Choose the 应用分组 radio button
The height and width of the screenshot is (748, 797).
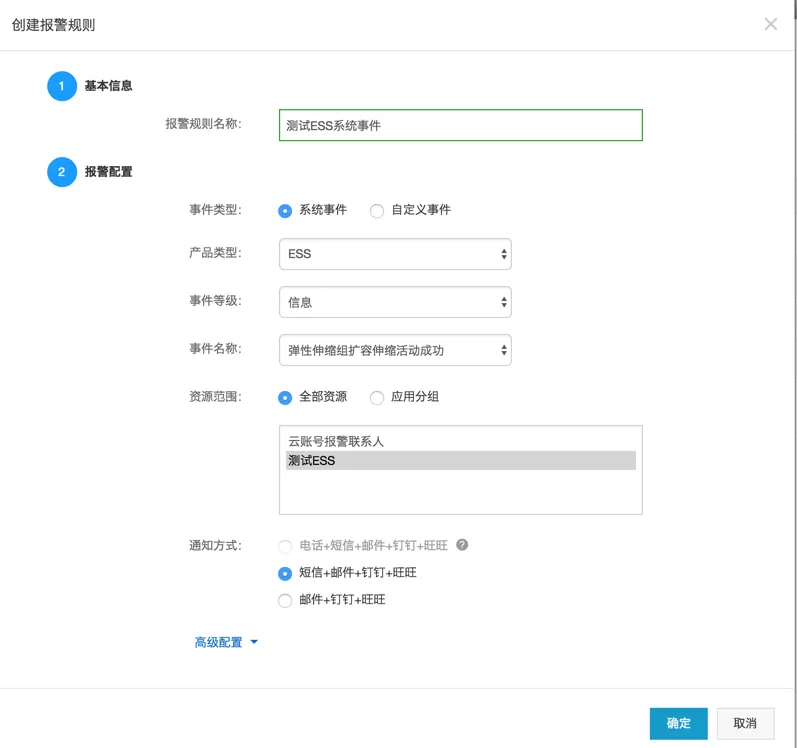point(377,397)
